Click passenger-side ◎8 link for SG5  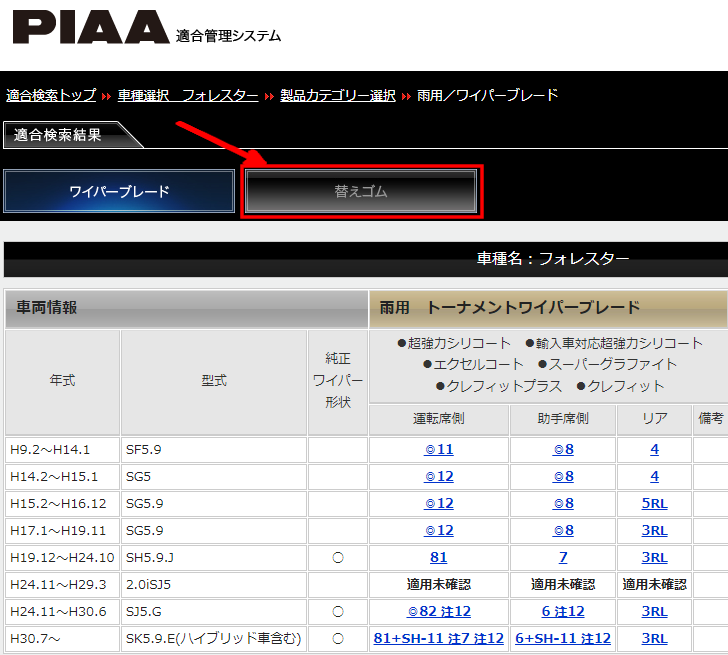click(563, 477)
